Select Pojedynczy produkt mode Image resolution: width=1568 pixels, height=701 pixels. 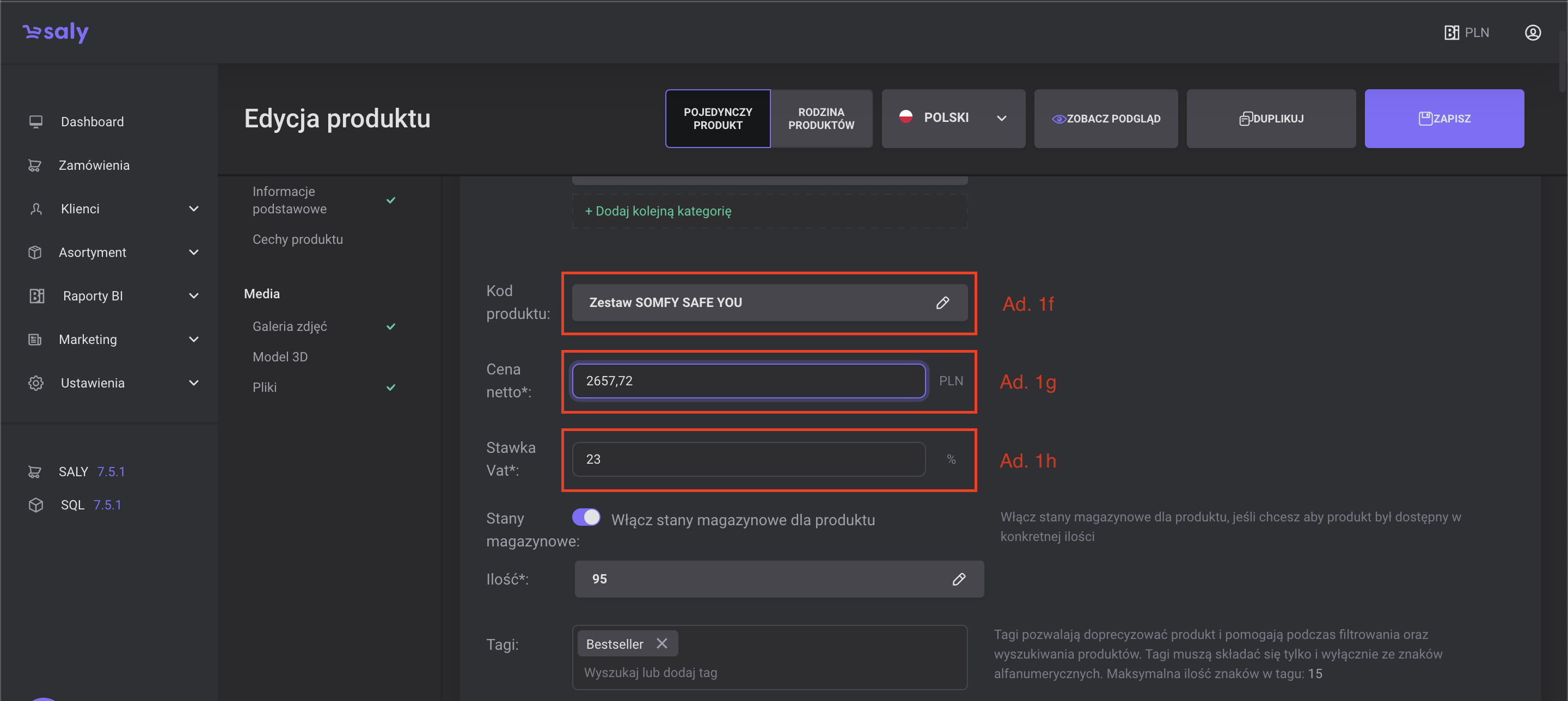pos(718,119)
